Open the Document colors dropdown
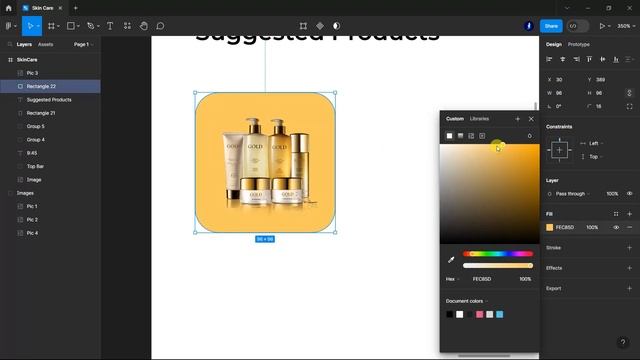 (x=467, y=301)
